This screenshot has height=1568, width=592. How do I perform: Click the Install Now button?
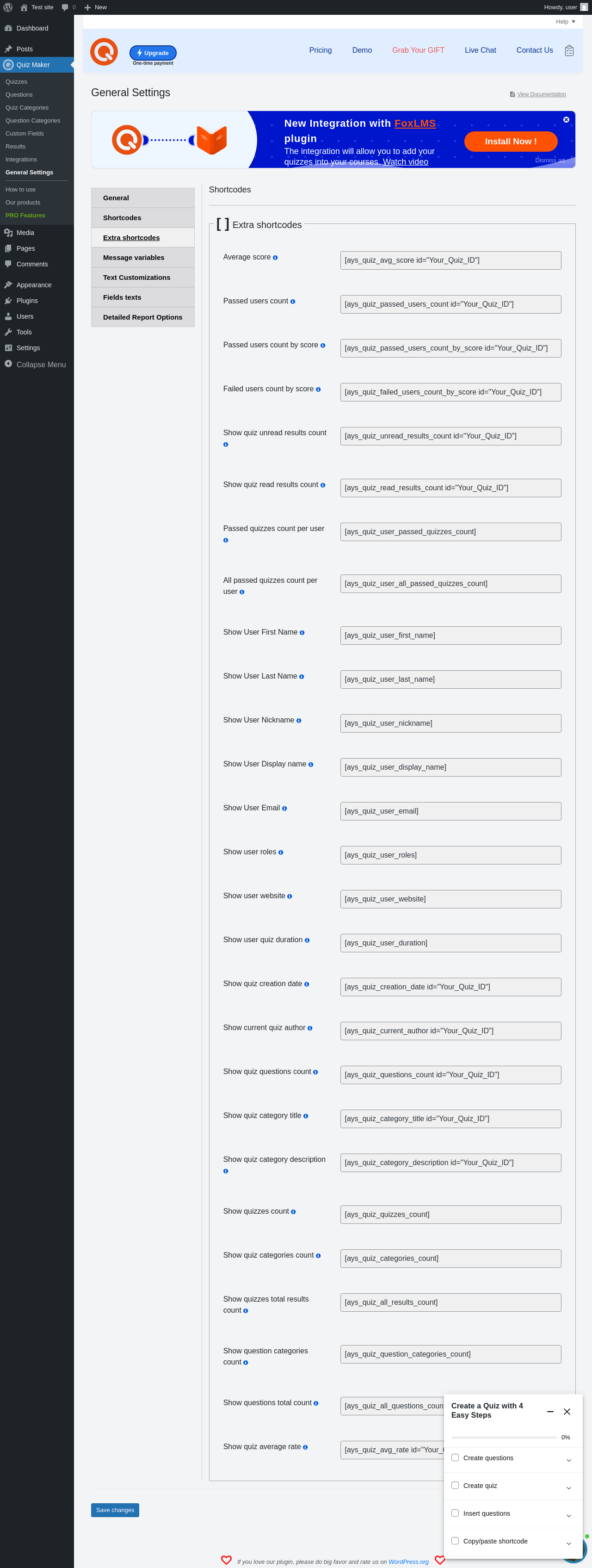(511, 141)
